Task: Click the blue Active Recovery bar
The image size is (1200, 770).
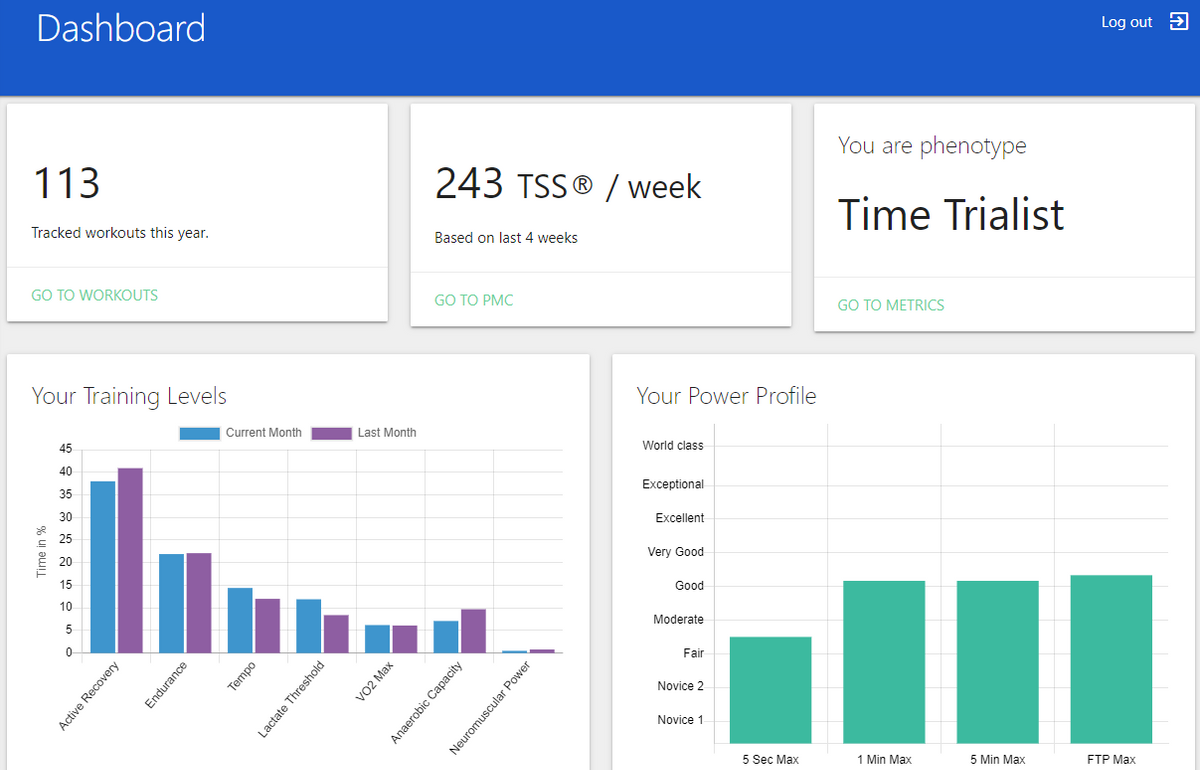Action: pyautogui.click(x=103, y=567)
